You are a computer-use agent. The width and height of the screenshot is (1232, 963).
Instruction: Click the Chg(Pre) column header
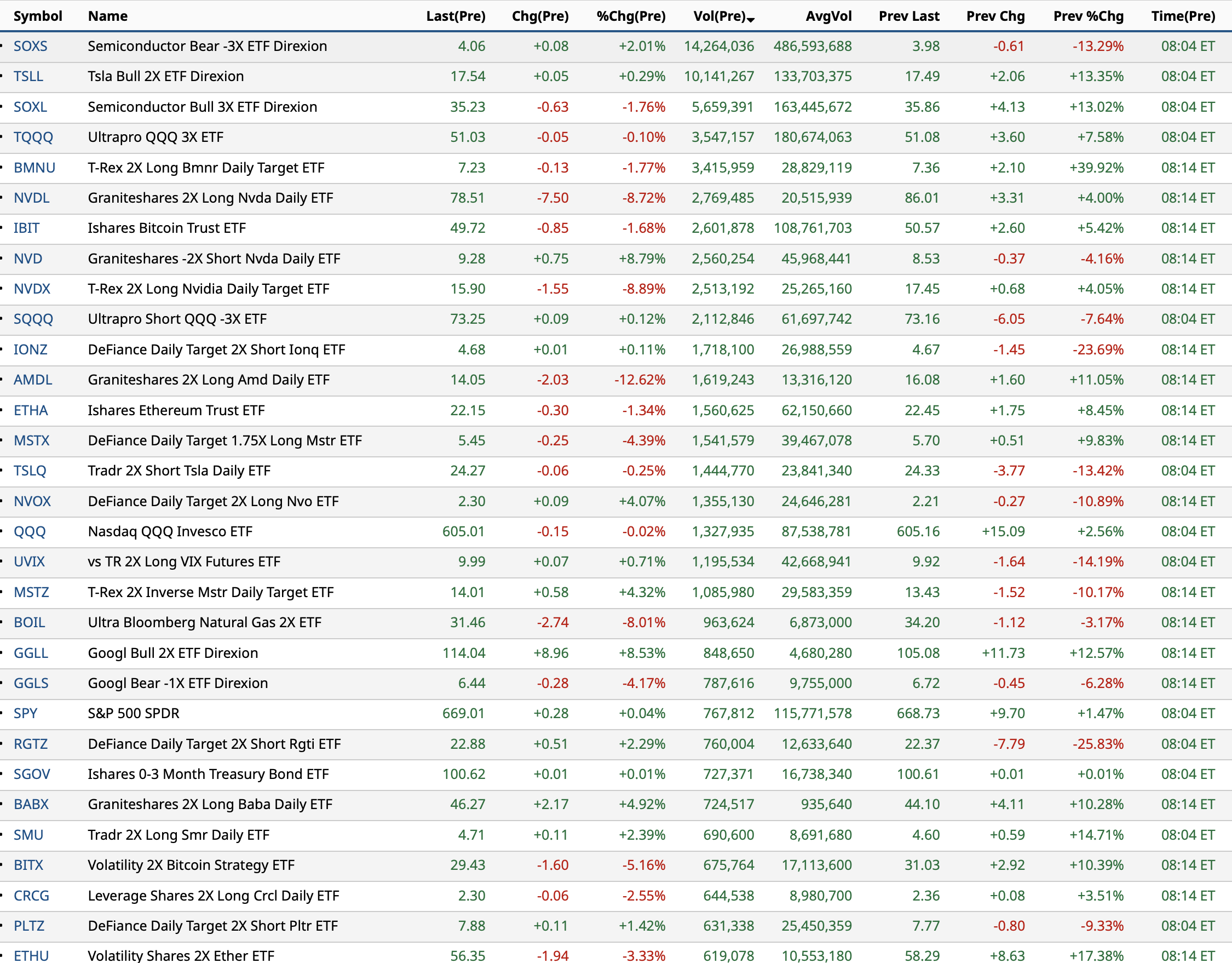click(x=540, y=16)
